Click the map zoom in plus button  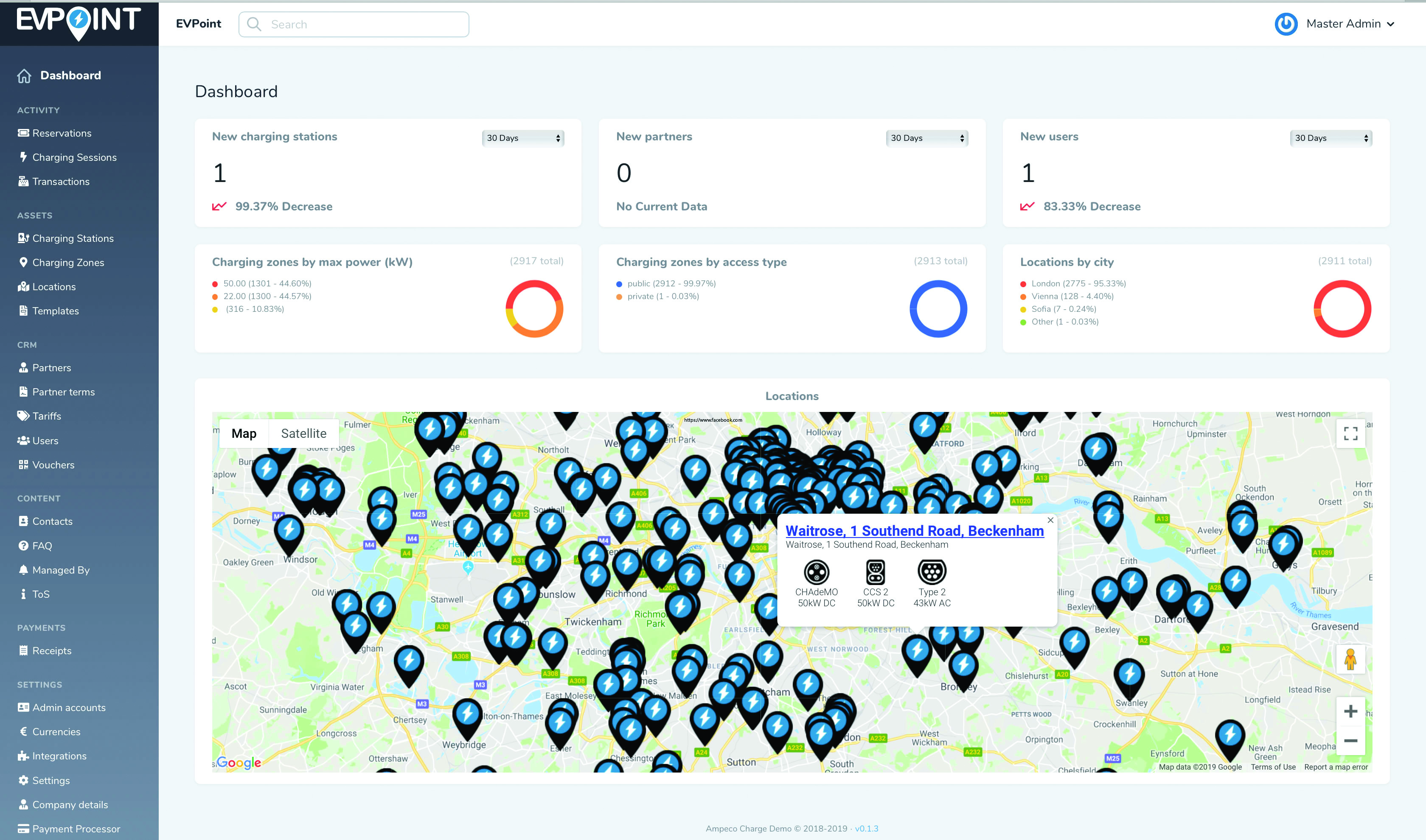coord(1350,711)
